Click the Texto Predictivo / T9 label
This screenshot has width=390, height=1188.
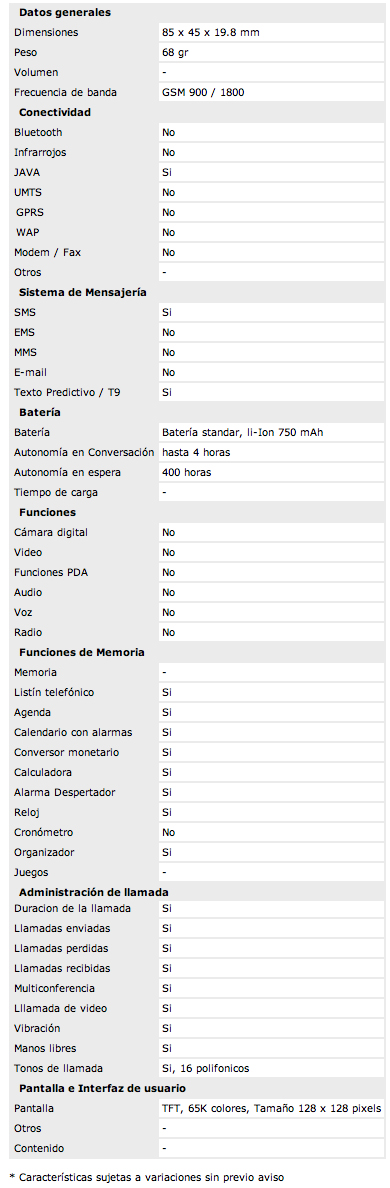coord(67,392)
